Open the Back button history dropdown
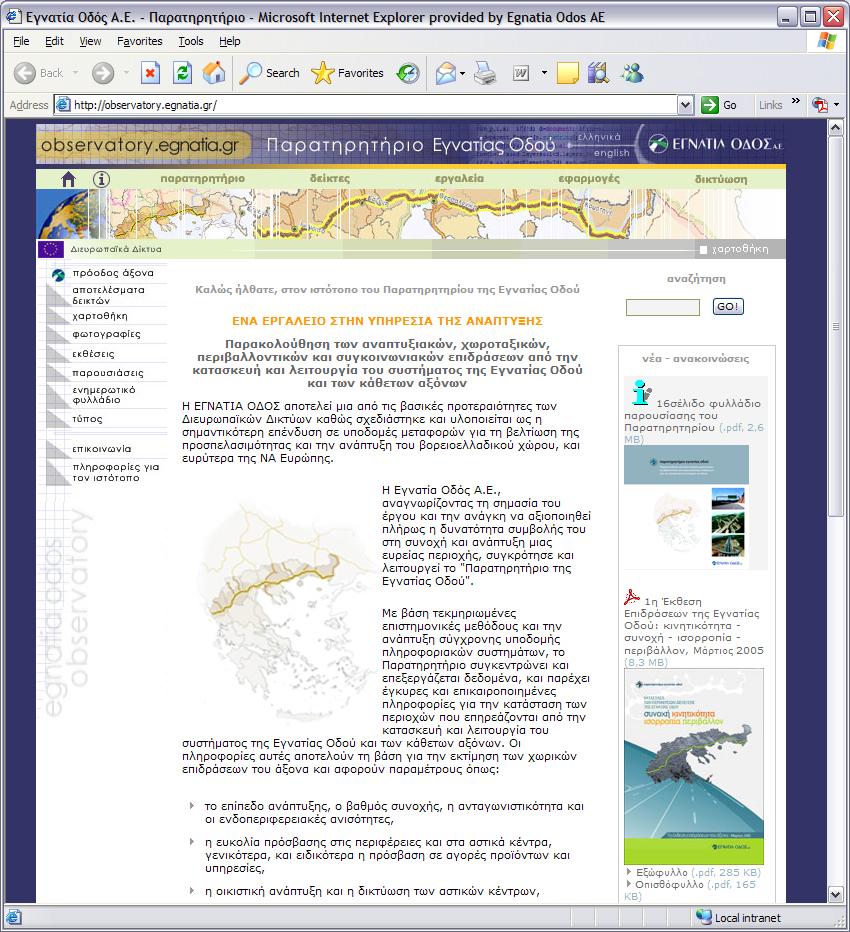Image resolution: width=850 pixels, height=932 pixels. [75, 73]
